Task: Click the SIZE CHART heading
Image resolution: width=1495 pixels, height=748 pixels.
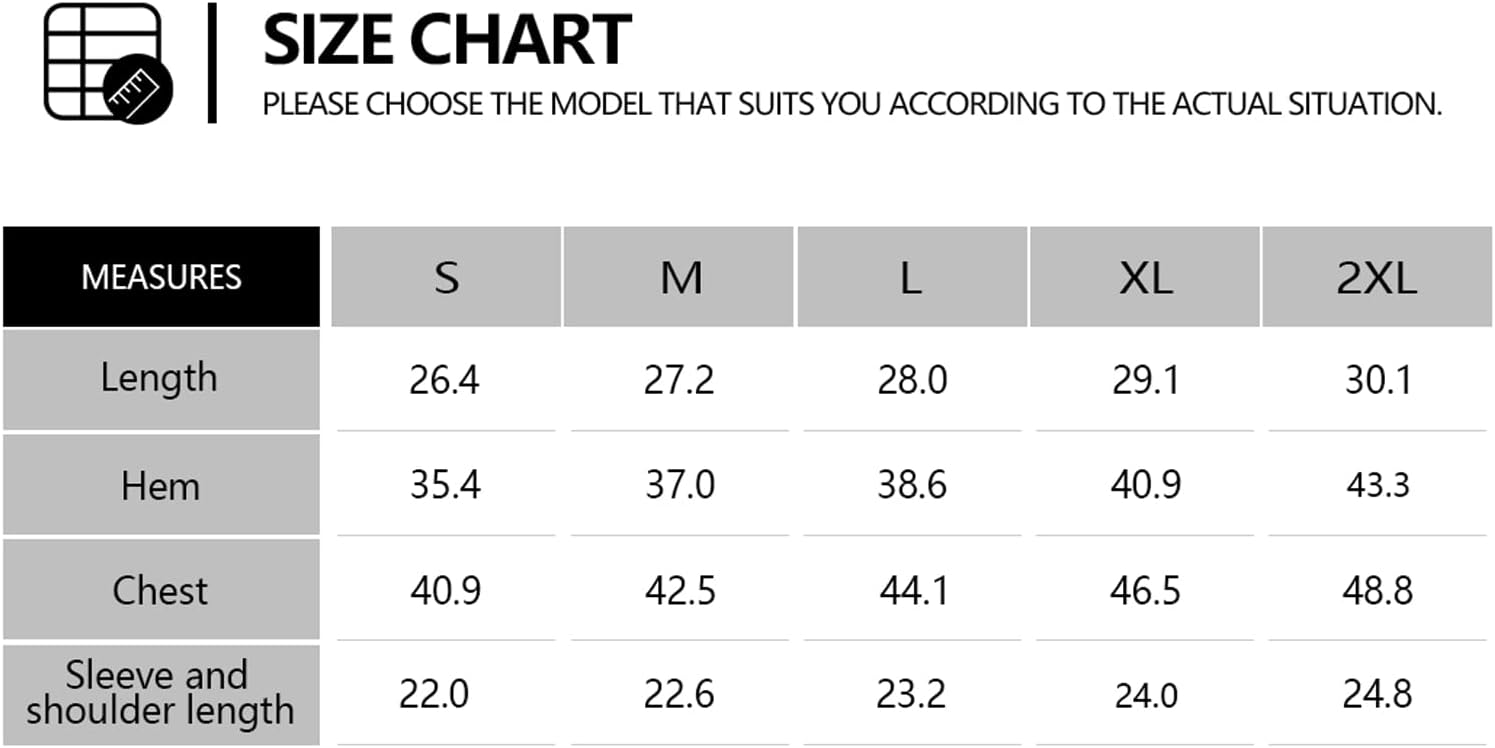Action: [447, 40]
